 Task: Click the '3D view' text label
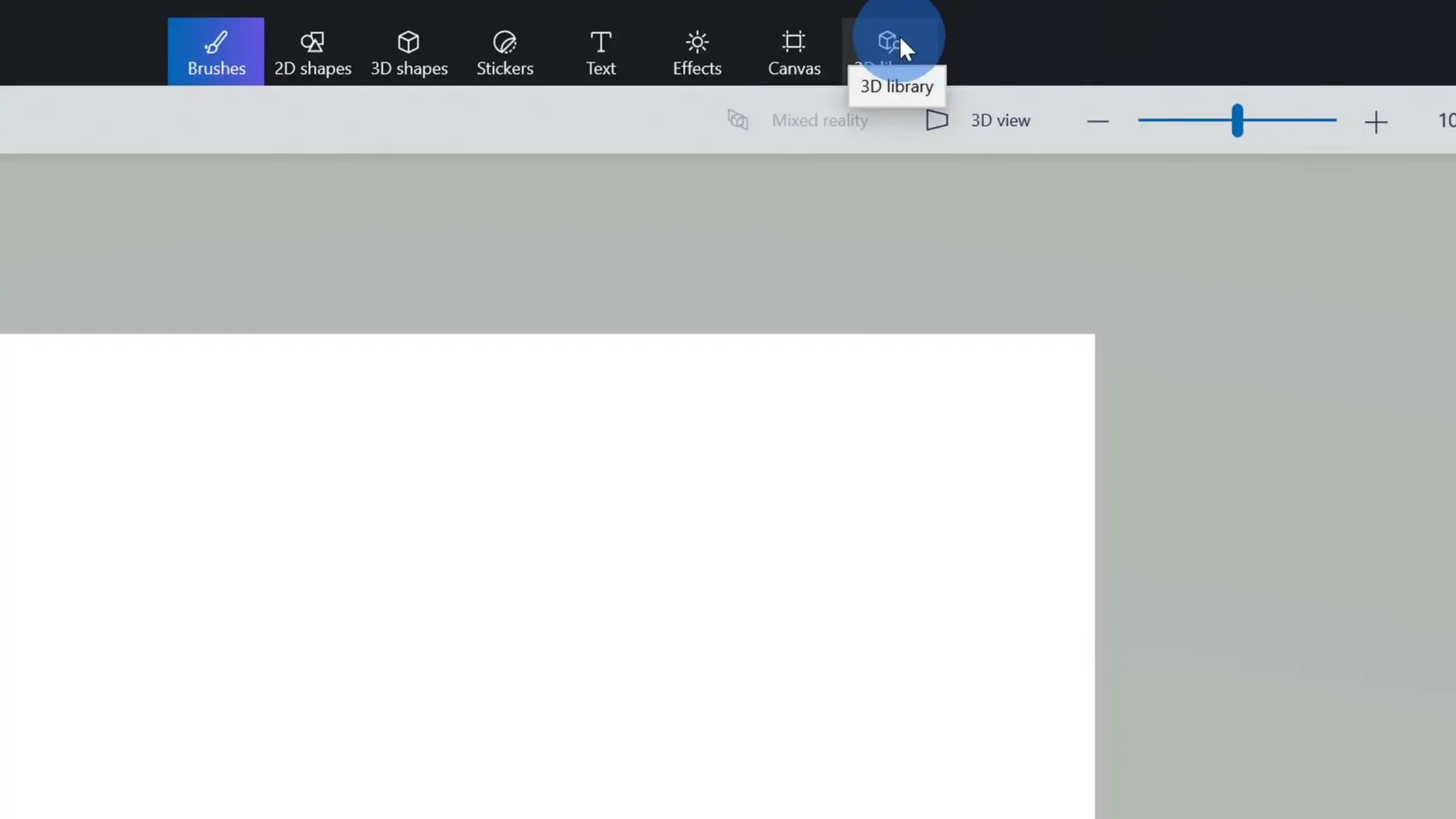pos(1000,121)
